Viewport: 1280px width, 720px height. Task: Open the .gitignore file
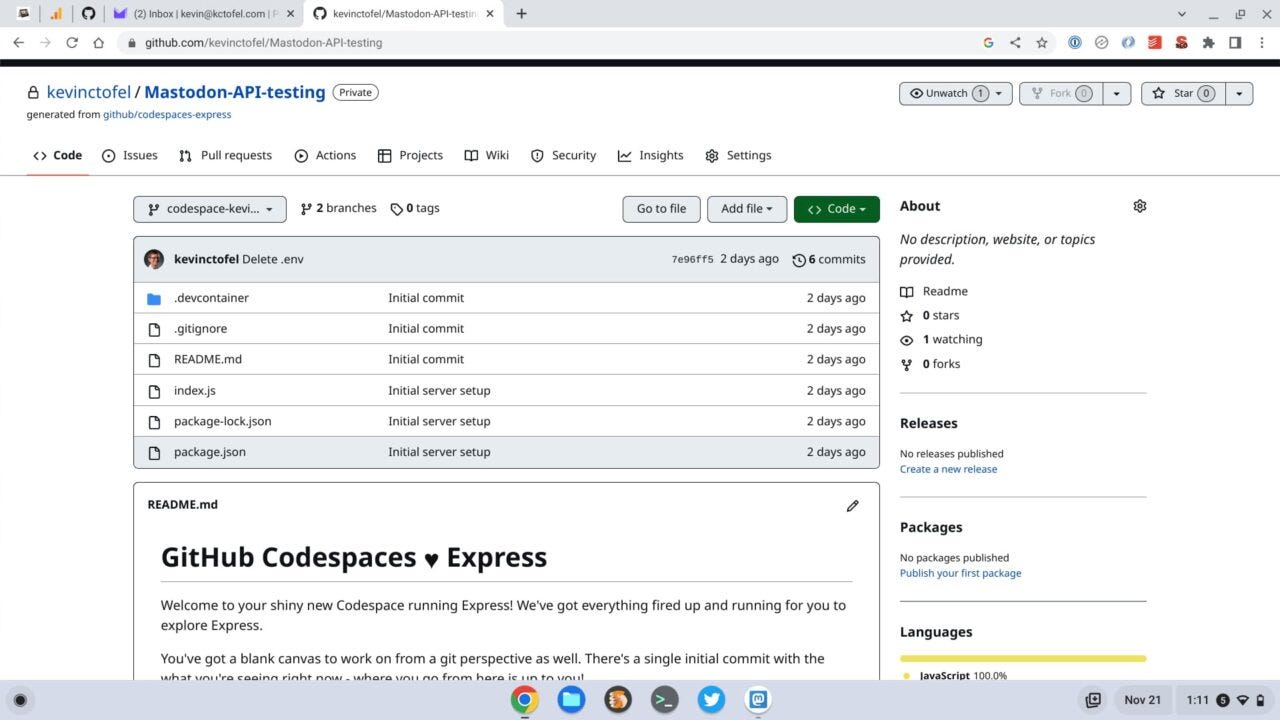tap(200, 328)
